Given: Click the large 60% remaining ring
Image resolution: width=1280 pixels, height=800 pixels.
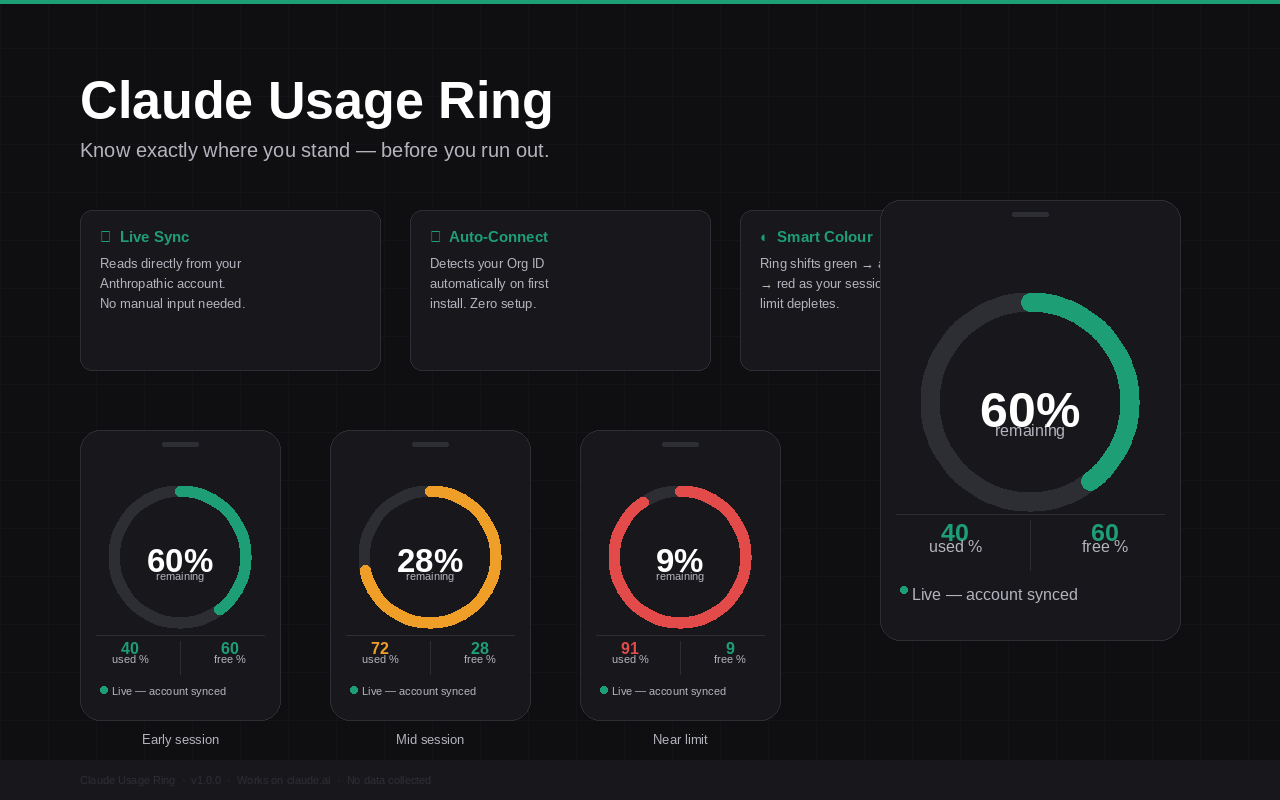Looking at the screenshot, I should click(1030, 402).
